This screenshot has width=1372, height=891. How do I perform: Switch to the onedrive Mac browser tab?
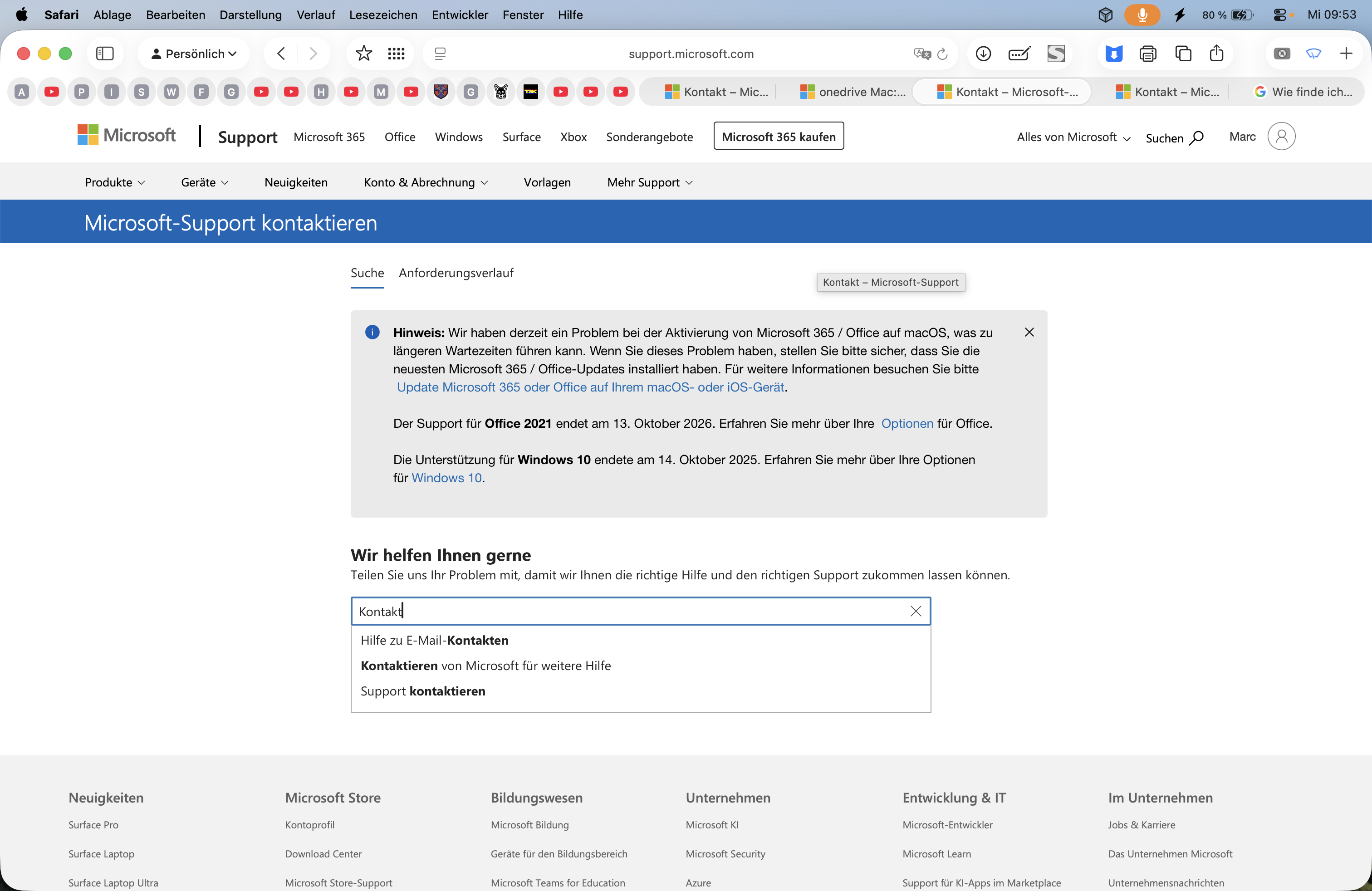(x=853, y=92)
